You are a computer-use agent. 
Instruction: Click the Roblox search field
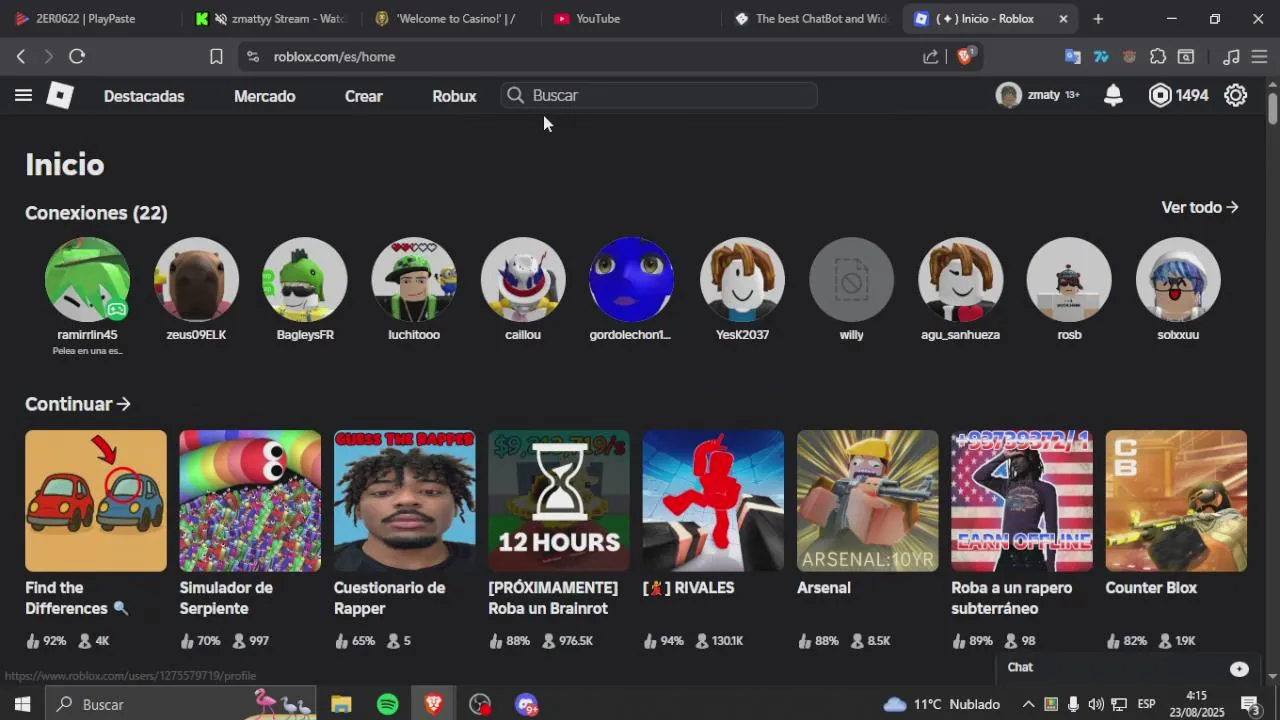coord(660,95)
